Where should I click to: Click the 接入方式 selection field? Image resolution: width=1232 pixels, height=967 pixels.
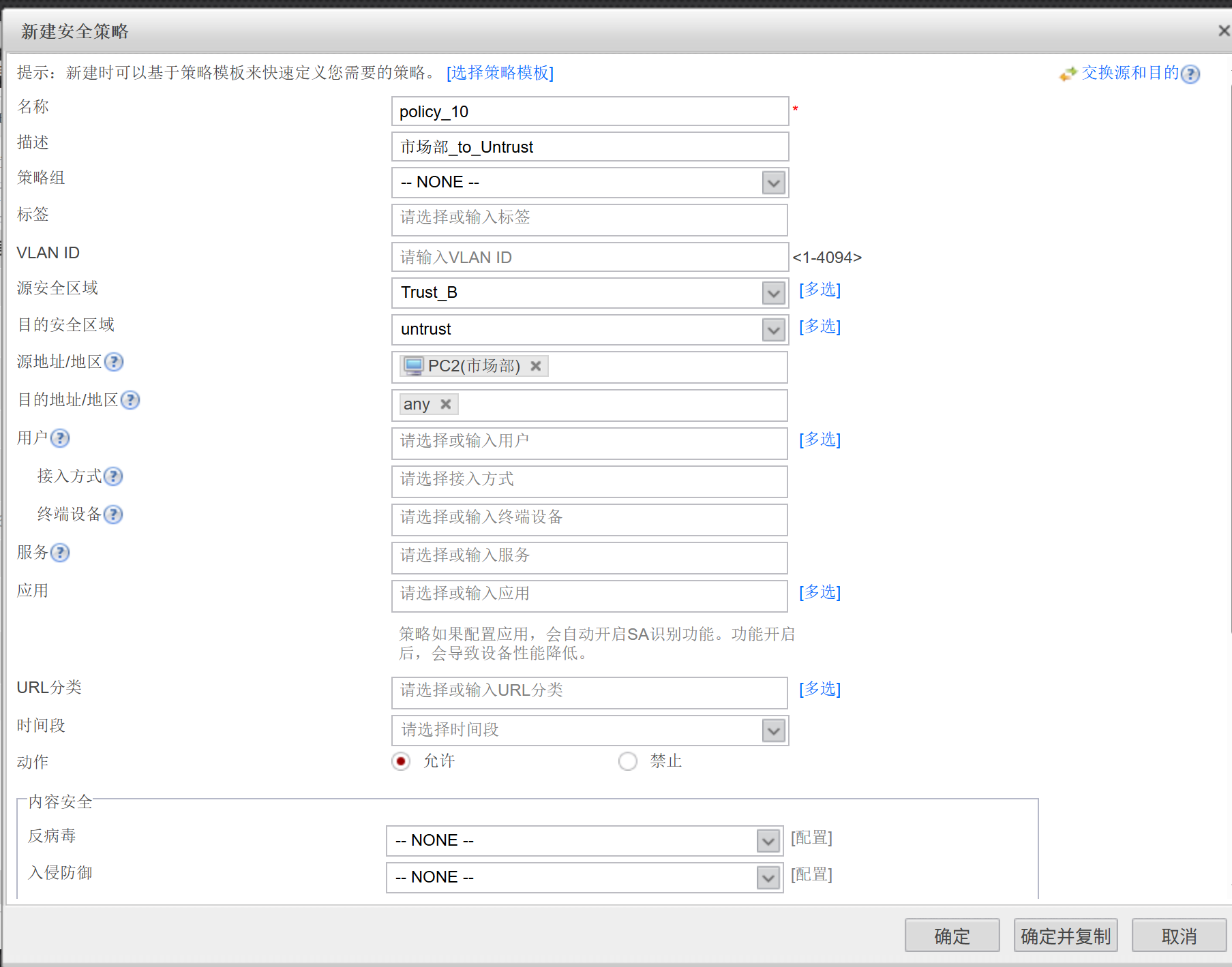tap(590, 481)
